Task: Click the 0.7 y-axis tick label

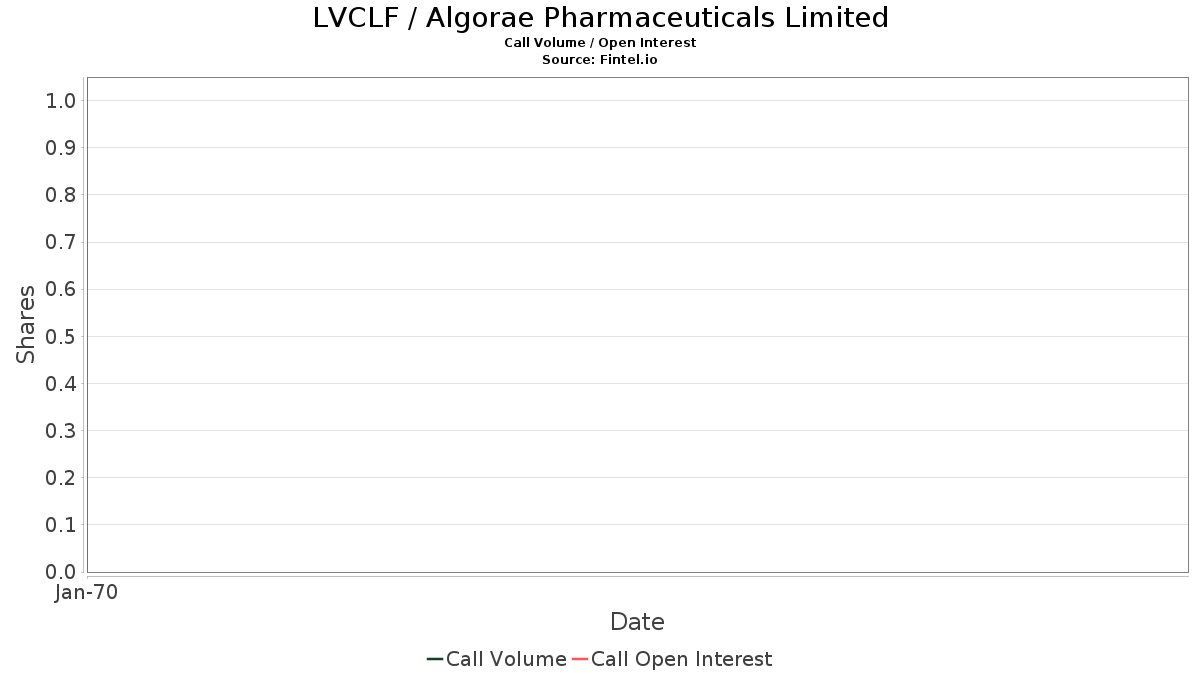Action: (61, 242)
